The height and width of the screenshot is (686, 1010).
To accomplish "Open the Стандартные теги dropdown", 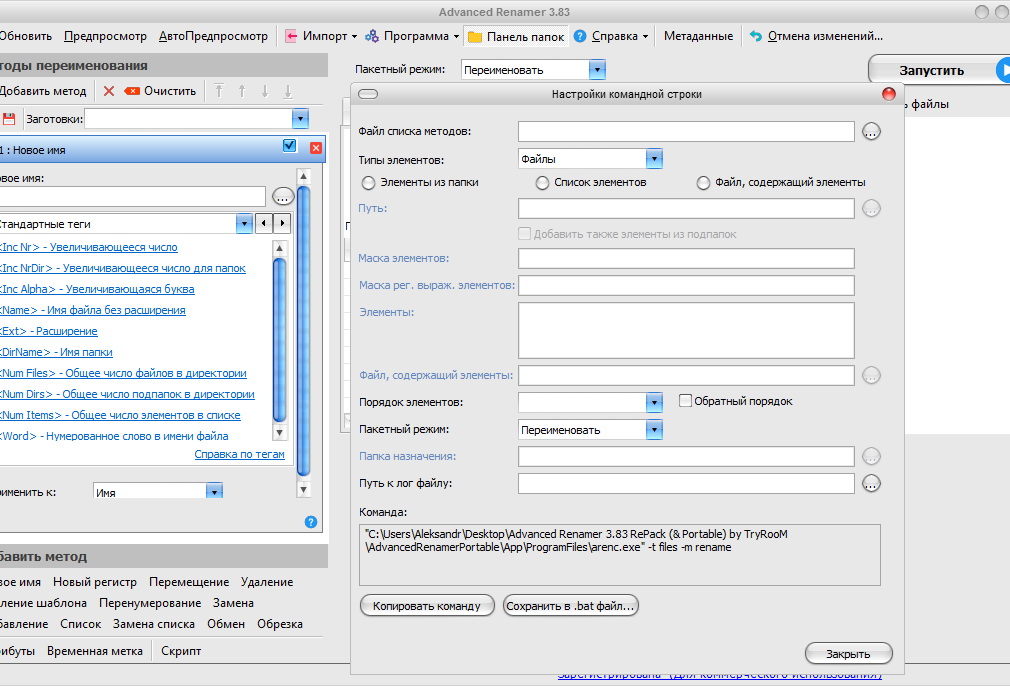I will pyautogui.click(x=244, y=224).
